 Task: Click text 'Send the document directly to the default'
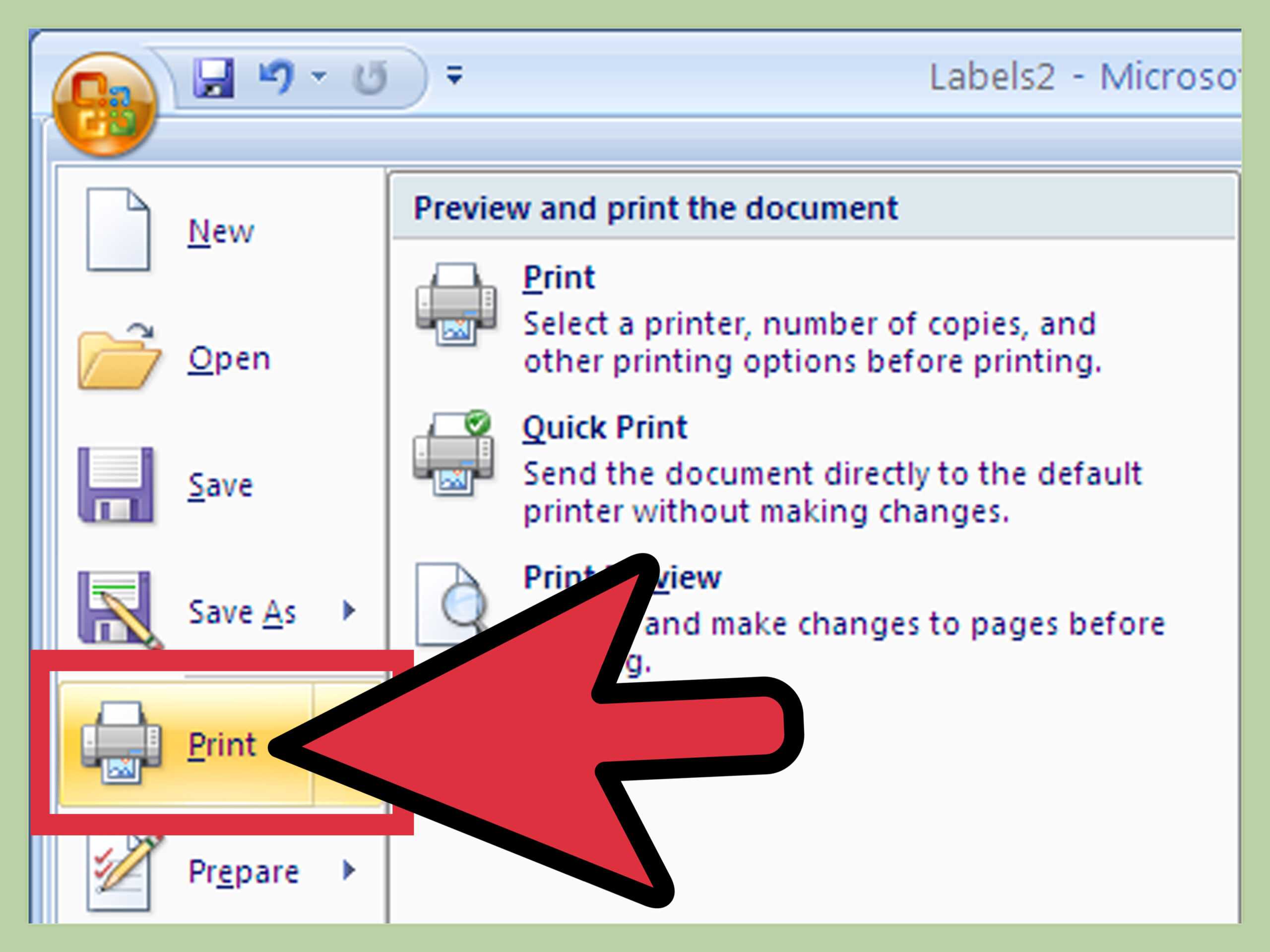pos(832,474)
